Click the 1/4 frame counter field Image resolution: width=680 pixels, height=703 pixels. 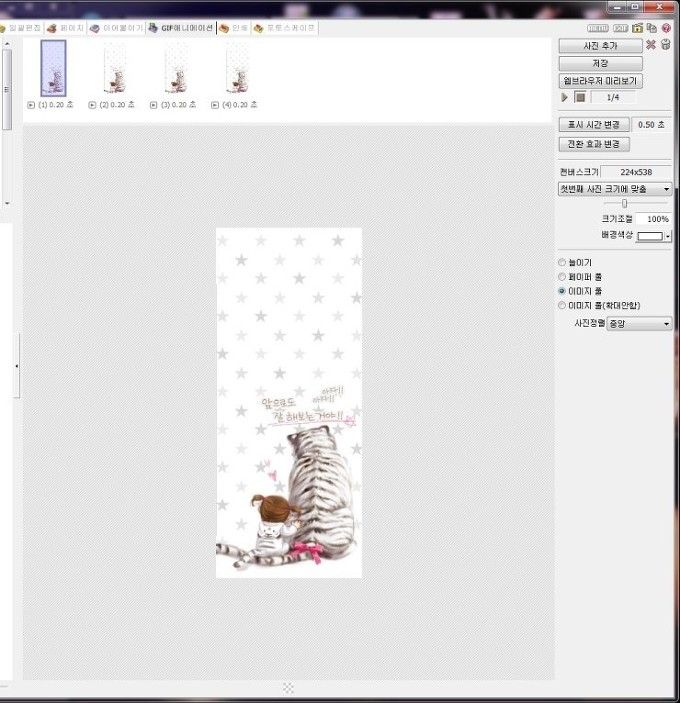pyautogui.click(x=613, y=97)
